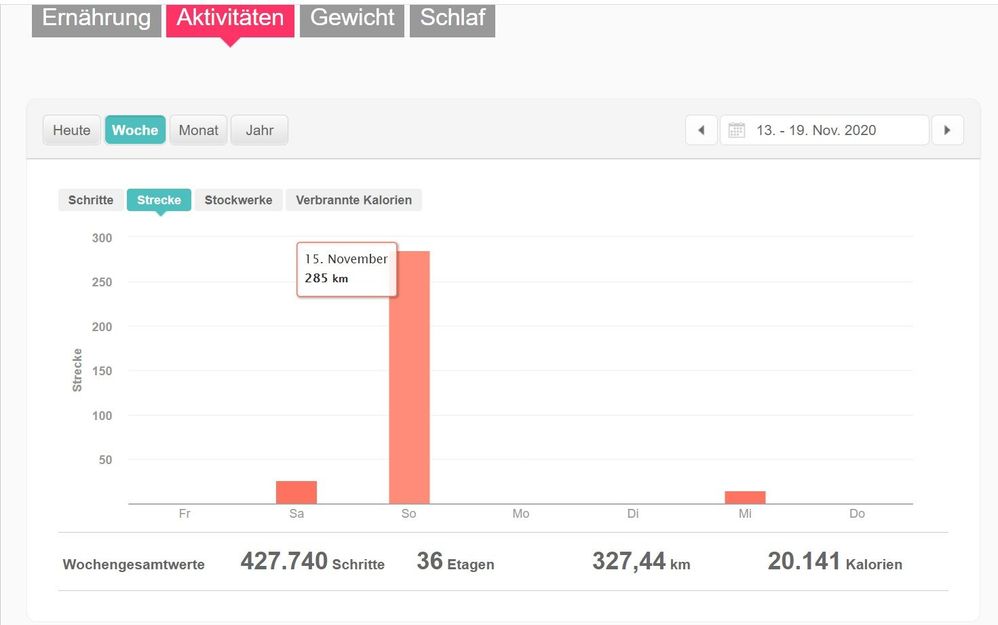The image size is (998, 625).
Task: Switch view to Monat
Action: pyautogui.click(x=198, y=130)
